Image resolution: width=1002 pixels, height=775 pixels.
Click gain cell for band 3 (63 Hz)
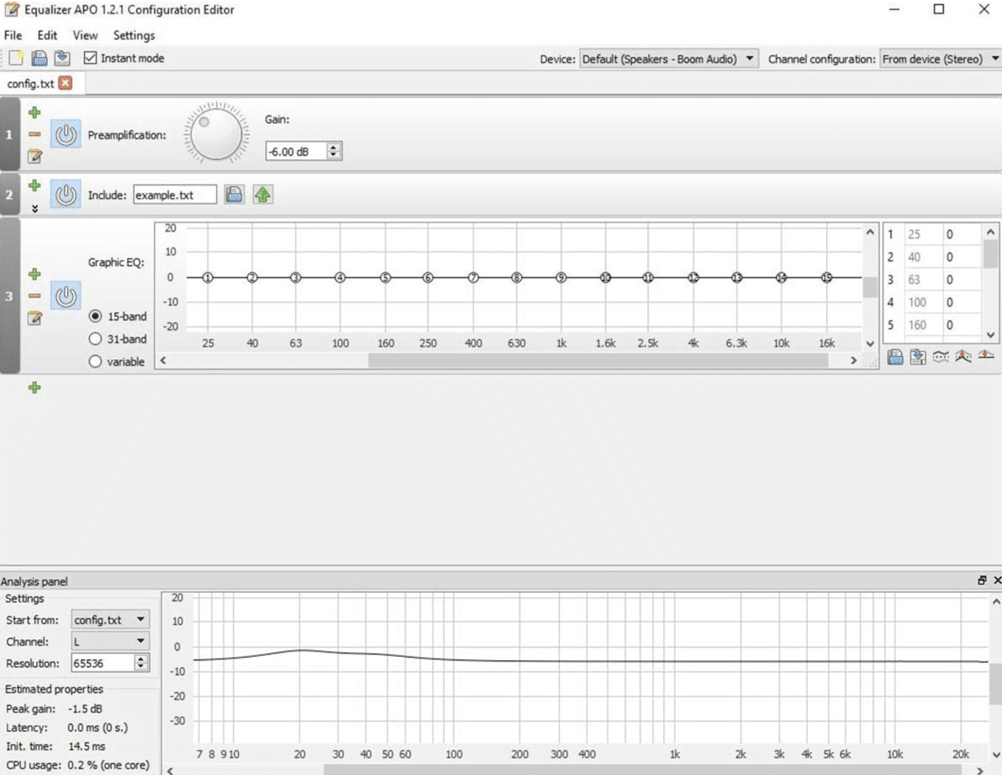[x=962, y=280]
